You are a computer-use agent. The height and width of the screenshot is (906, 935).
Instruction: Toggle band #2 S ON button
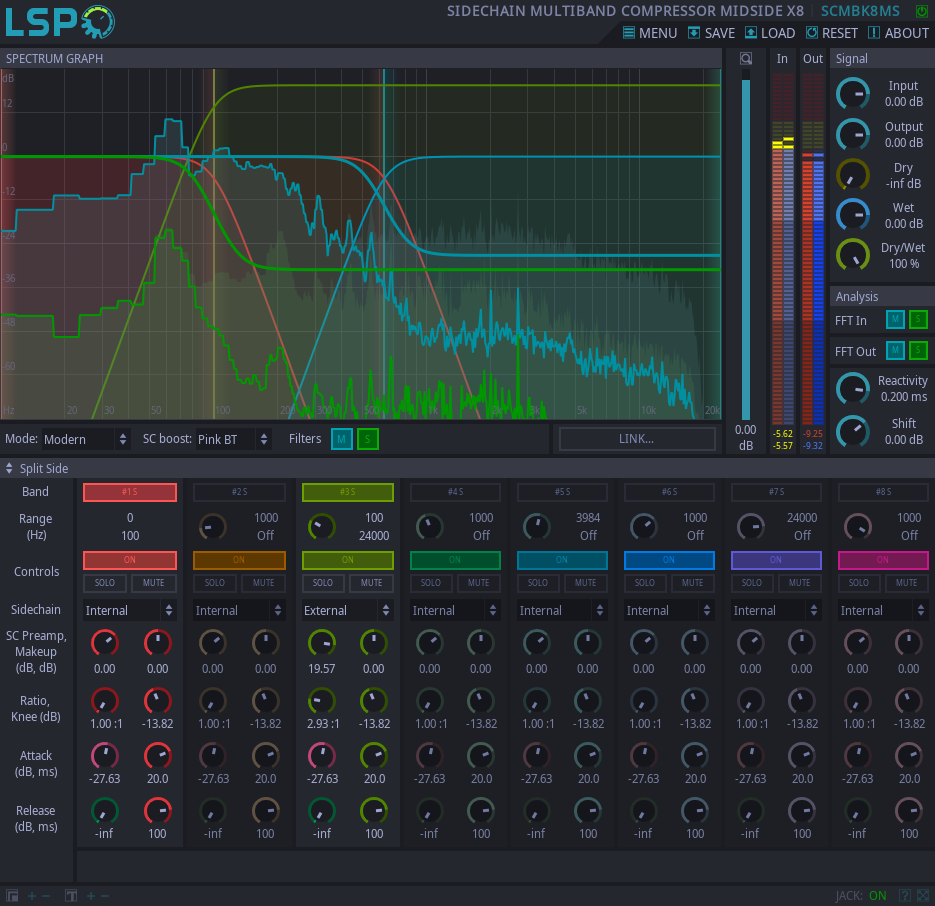pyautogui.click(x=239, y=560)
